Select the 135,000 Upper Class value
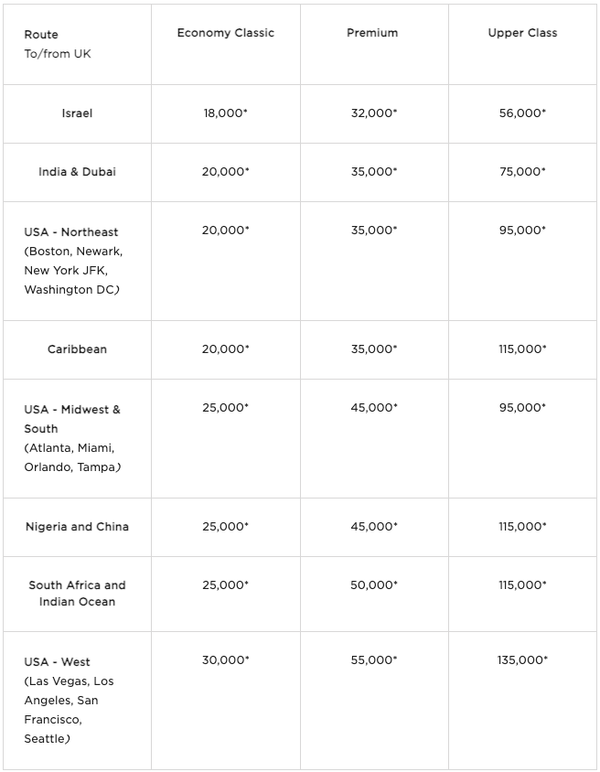Screen dimensions: 600x772 pos(522,660)
